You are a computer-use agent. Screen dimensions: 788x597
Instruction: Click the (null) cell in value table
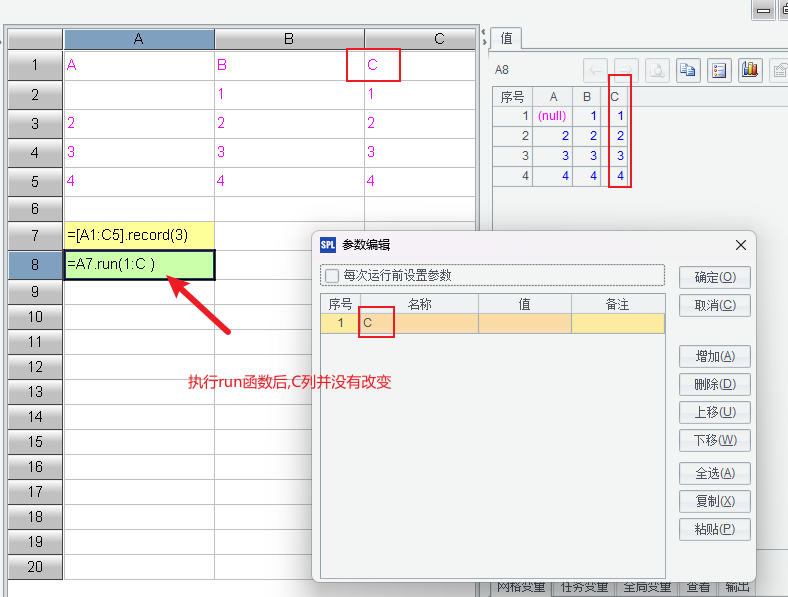(552, 116)
